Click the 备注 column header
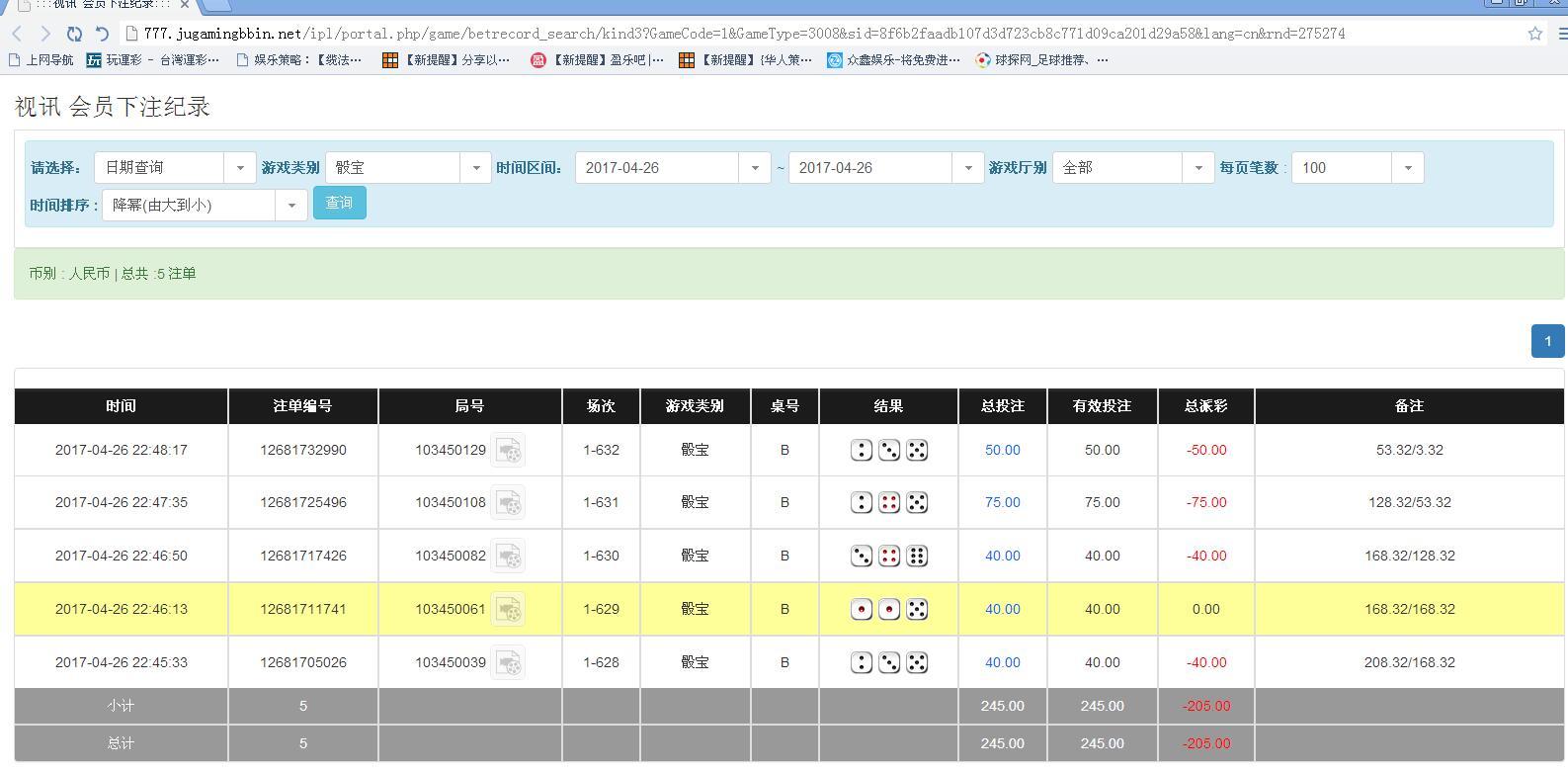 [1410, 406]
